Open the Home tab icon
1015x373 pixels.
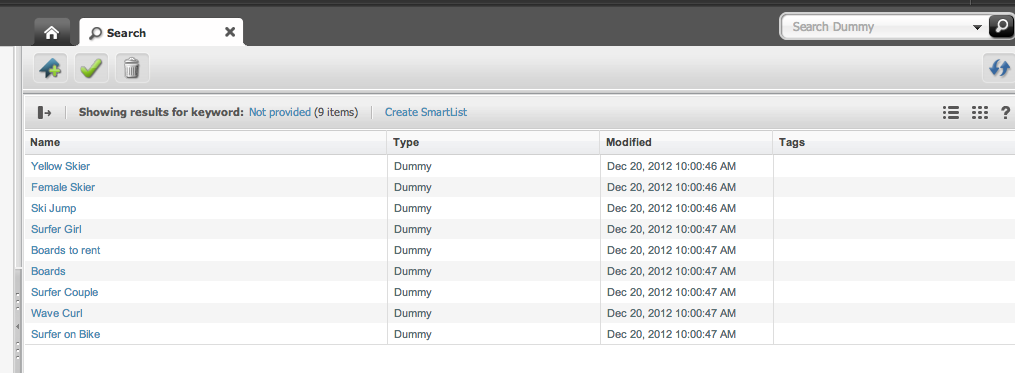coord(52,32)
